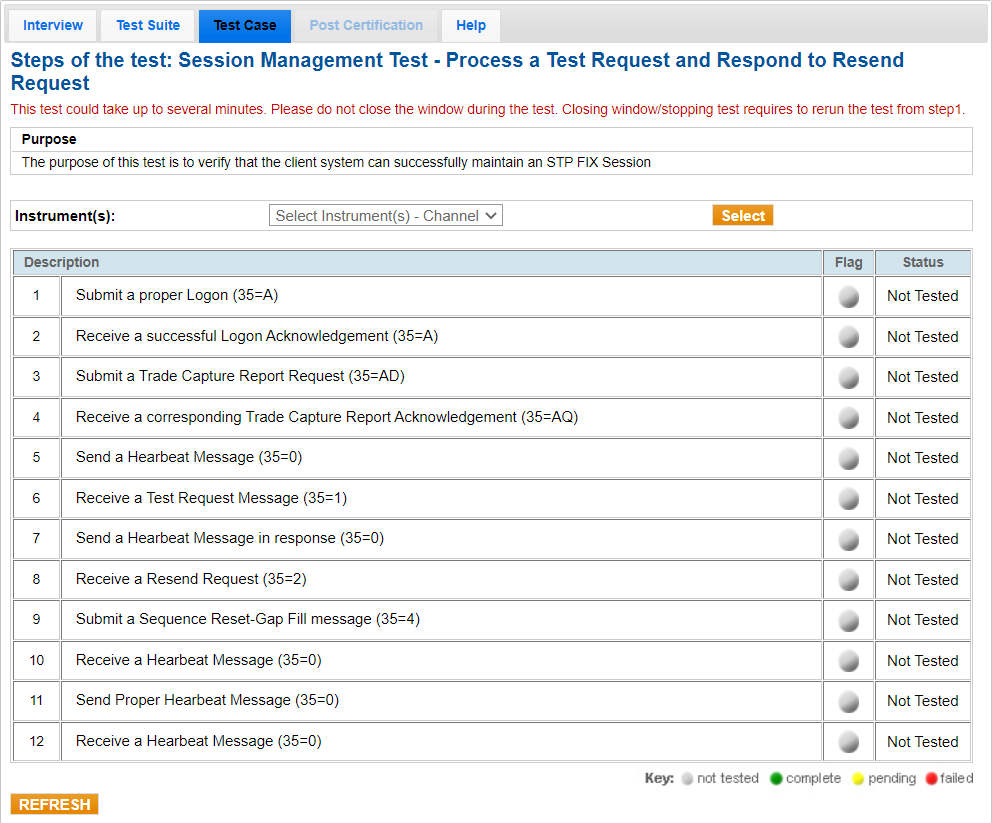Click the Flag indicator for step 1 Logon
Viewport: 992px width, 823px height.
click(x=848, y=296)
